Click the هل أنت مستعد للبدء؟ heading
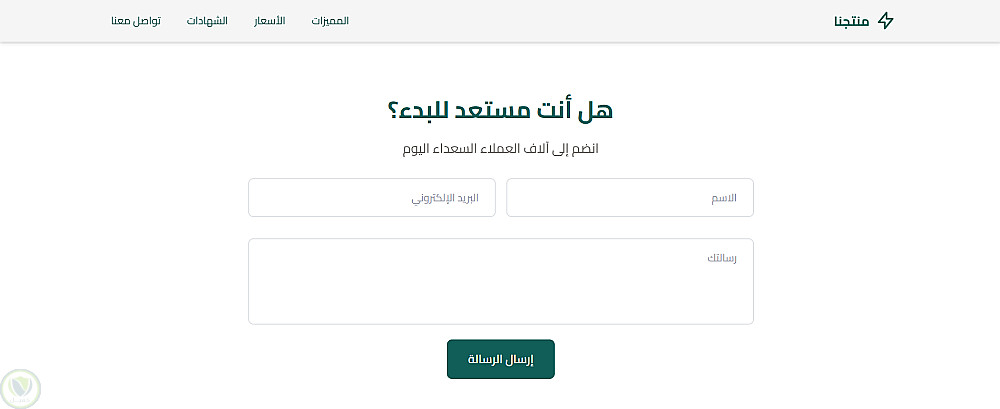This screenshot has height=409, width=1000. [x=500, y=110]
